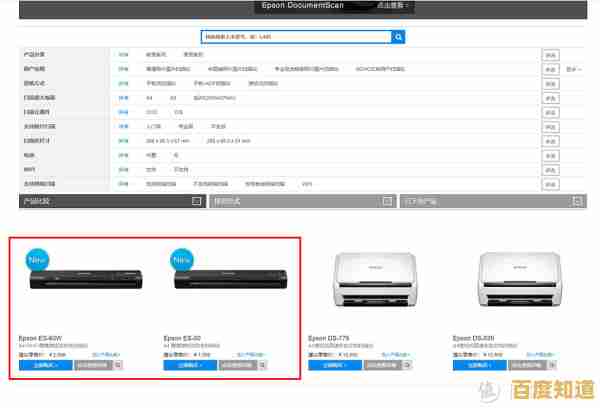
Task: Click the blue search magnifier button
Action: [399, 37]
